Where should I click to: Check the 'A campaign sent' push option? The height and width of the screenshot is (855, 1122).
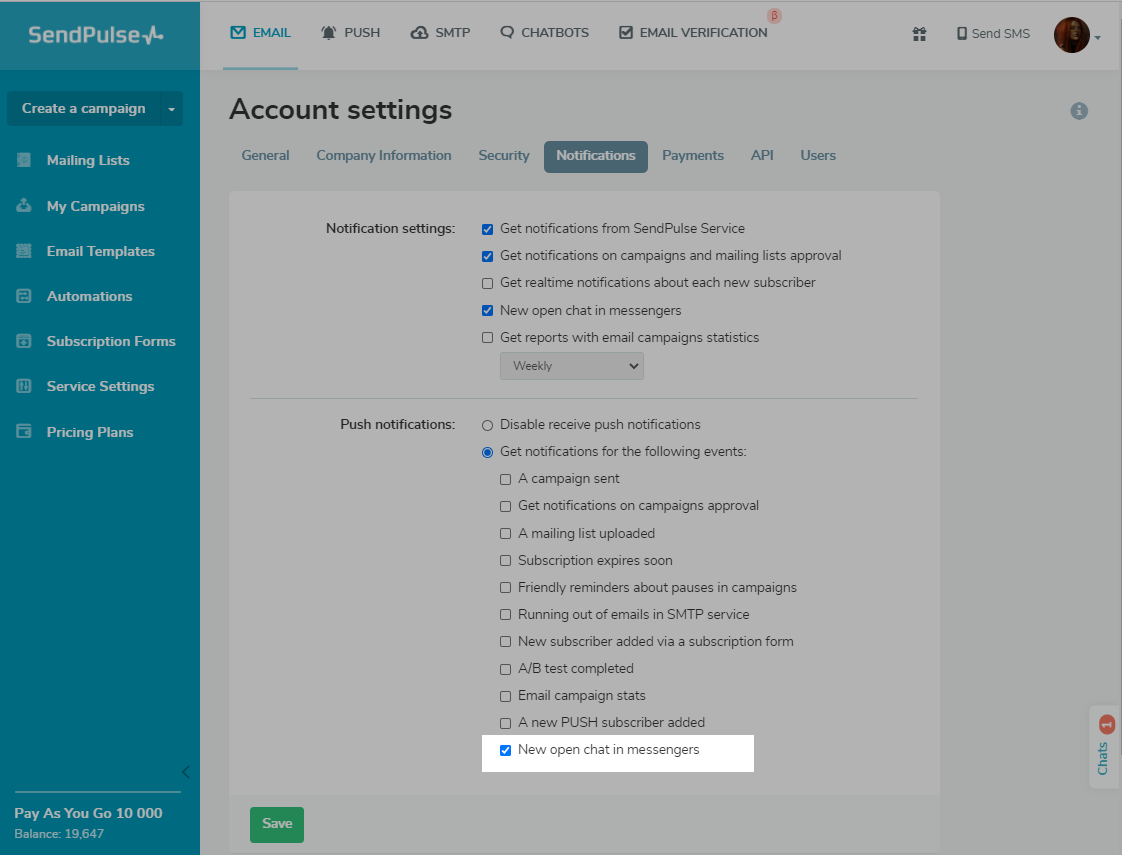pyautogui.click(x=506, y=479)
